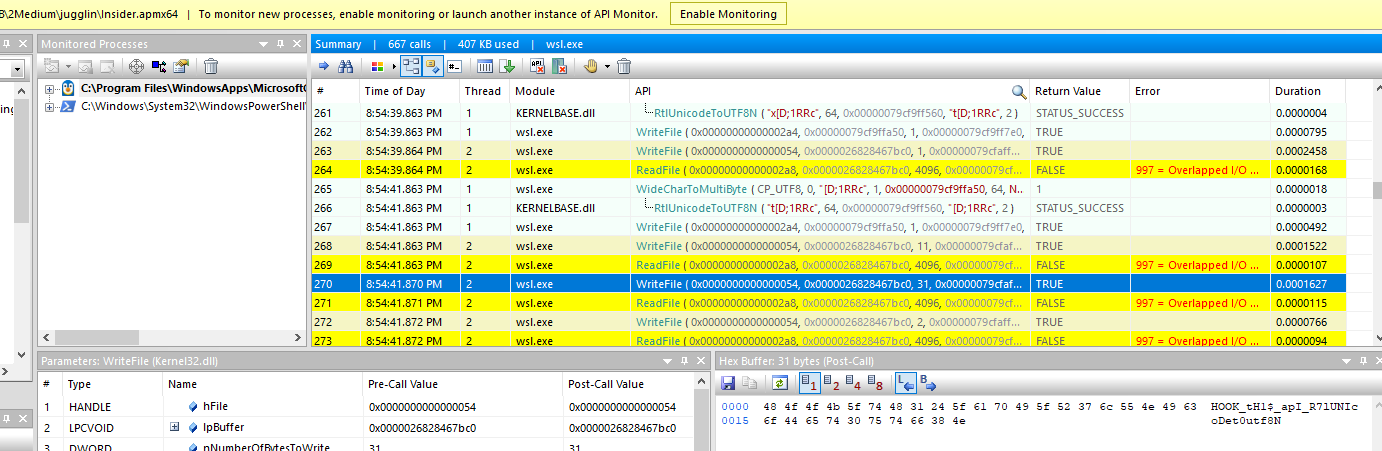Click the module with red X icon

click(x=560, y=66)
